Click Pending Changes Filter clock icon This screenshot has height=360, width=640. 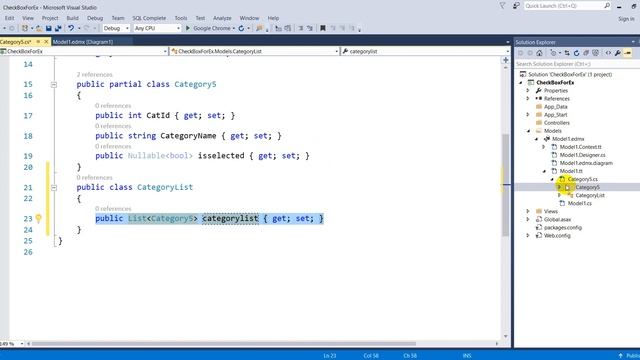(x=553, y=53)
